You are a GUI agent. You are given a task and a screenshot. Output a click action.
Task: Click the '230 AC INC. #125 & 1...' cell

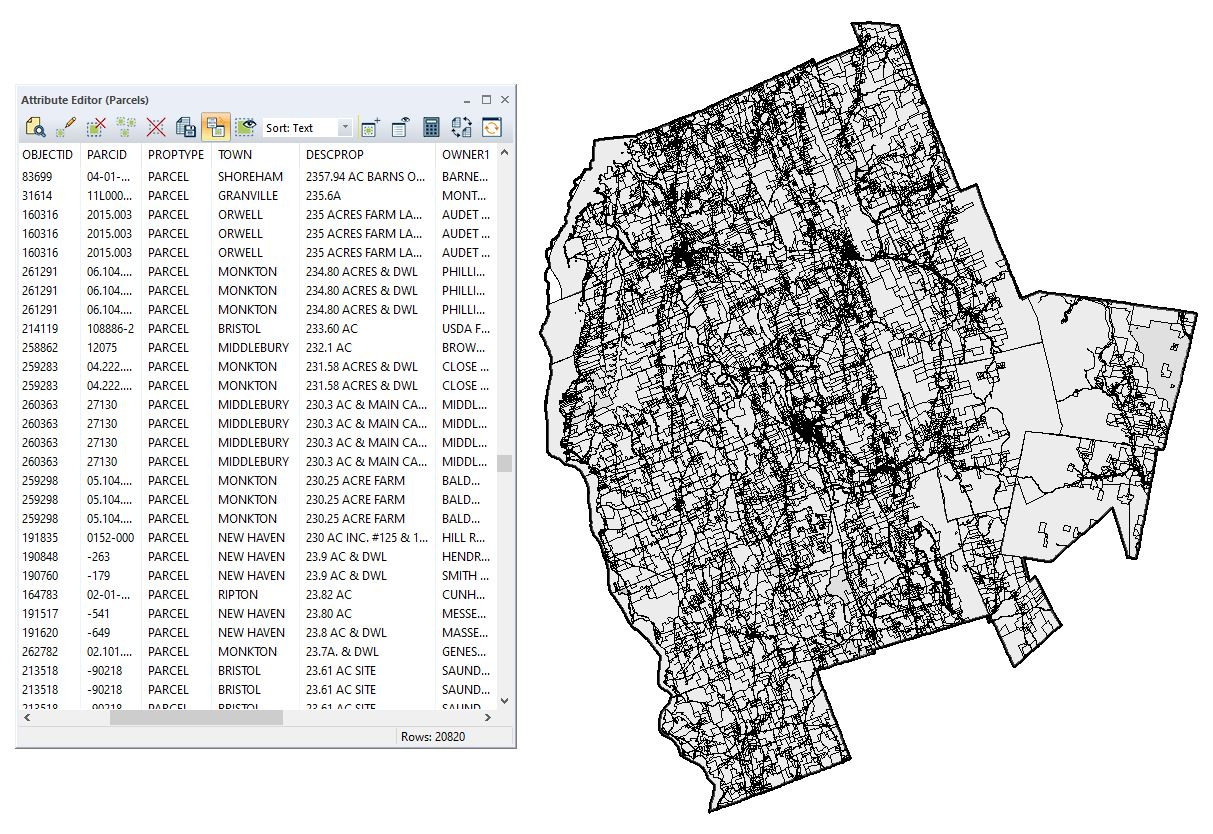coord(366,538)
